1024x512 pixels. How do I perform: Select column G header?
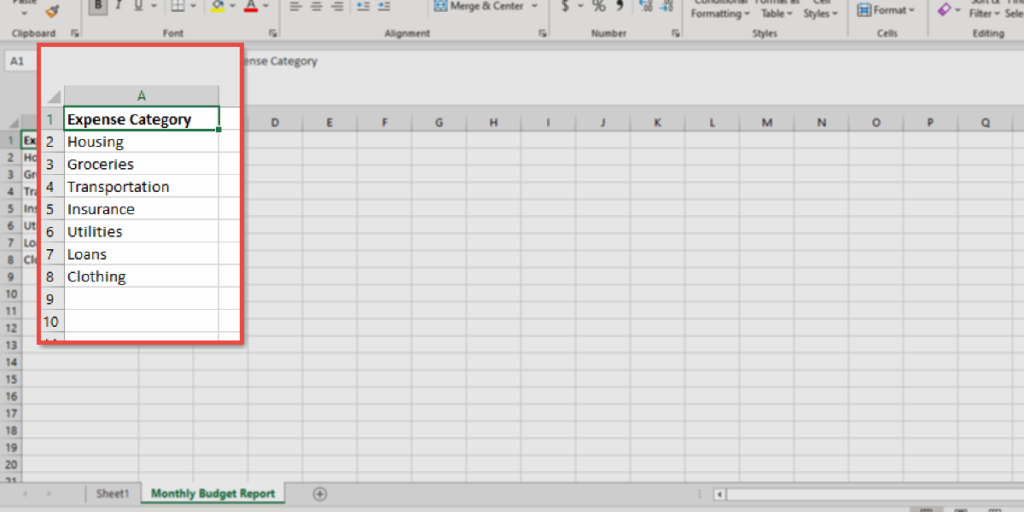click(439, 122)
